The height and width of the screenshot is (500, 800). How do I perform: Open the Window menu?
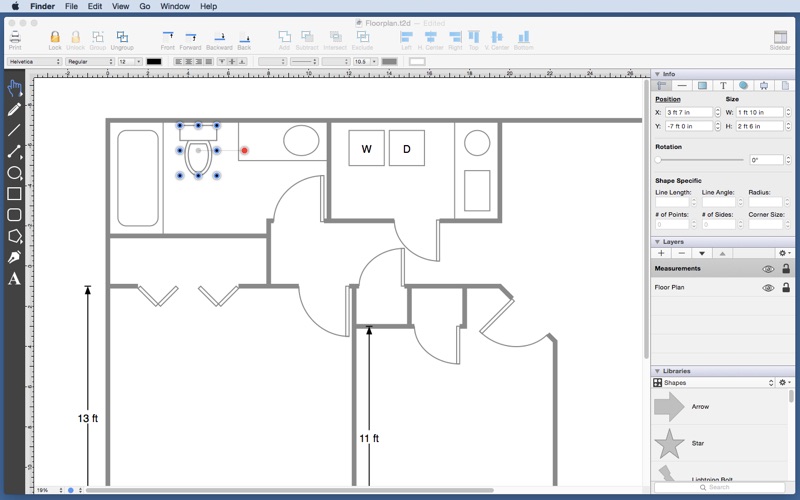175,6
